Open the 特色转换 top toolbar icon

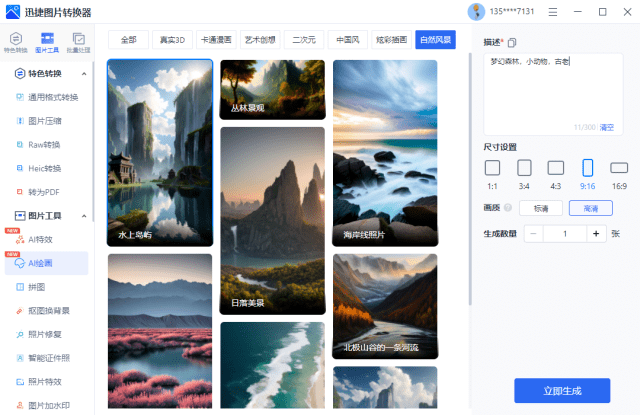click(x=16, y=41)
